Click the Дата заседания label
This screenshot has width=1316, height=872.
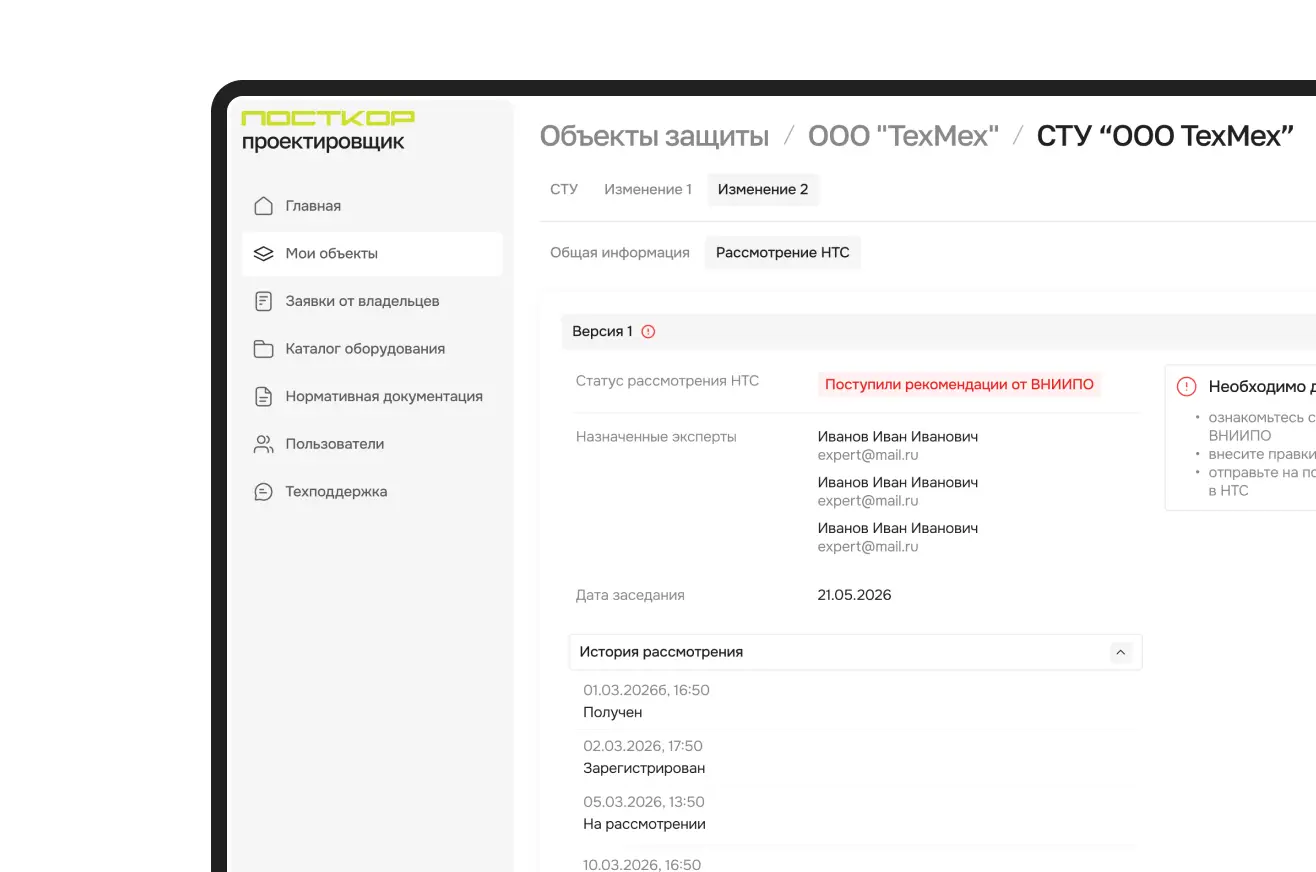tap(630, 595)
